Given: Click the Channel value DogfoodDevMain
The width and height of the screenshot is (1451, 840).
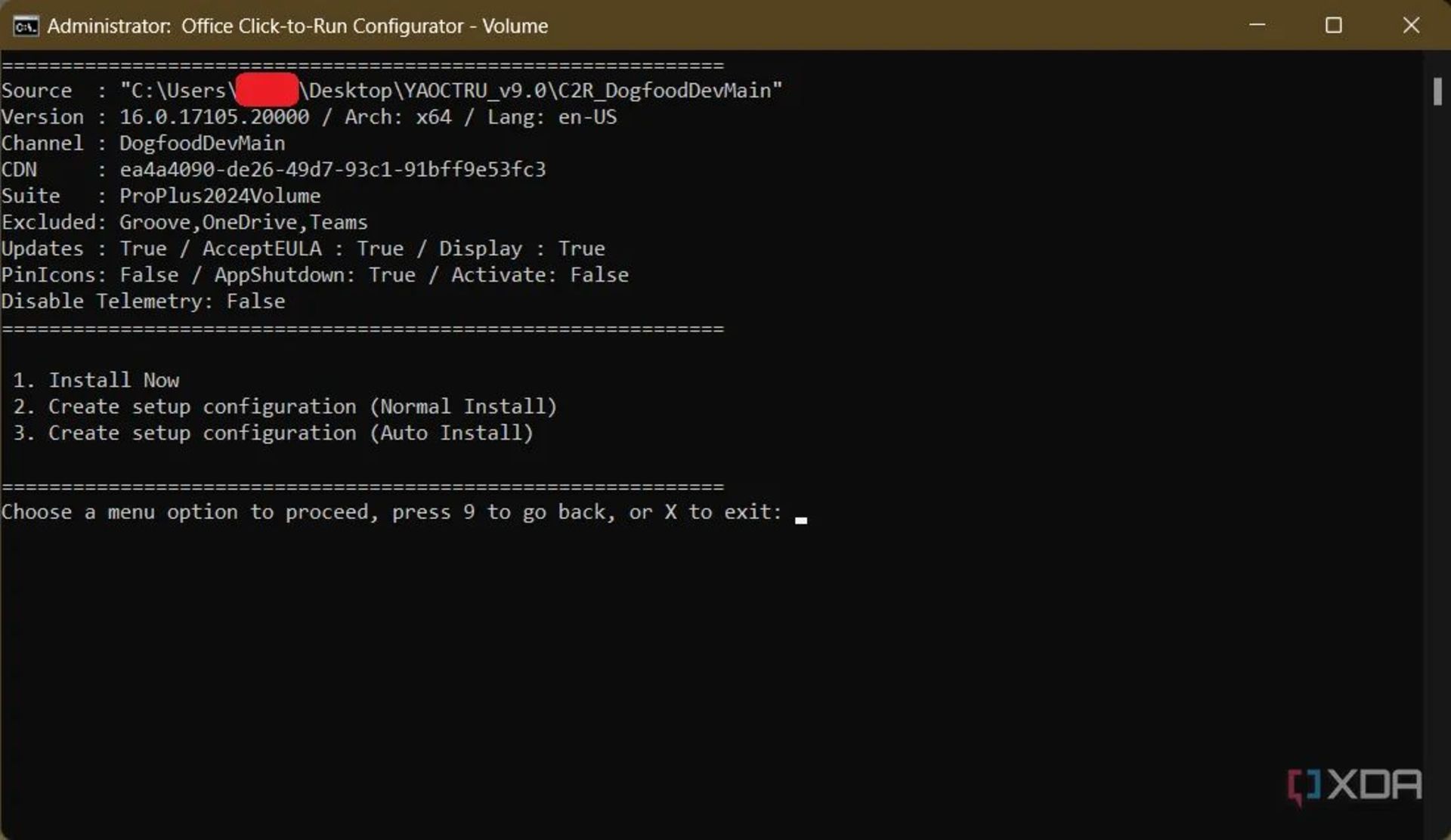Looking at the screenshot, I should (x=202, y=144).
